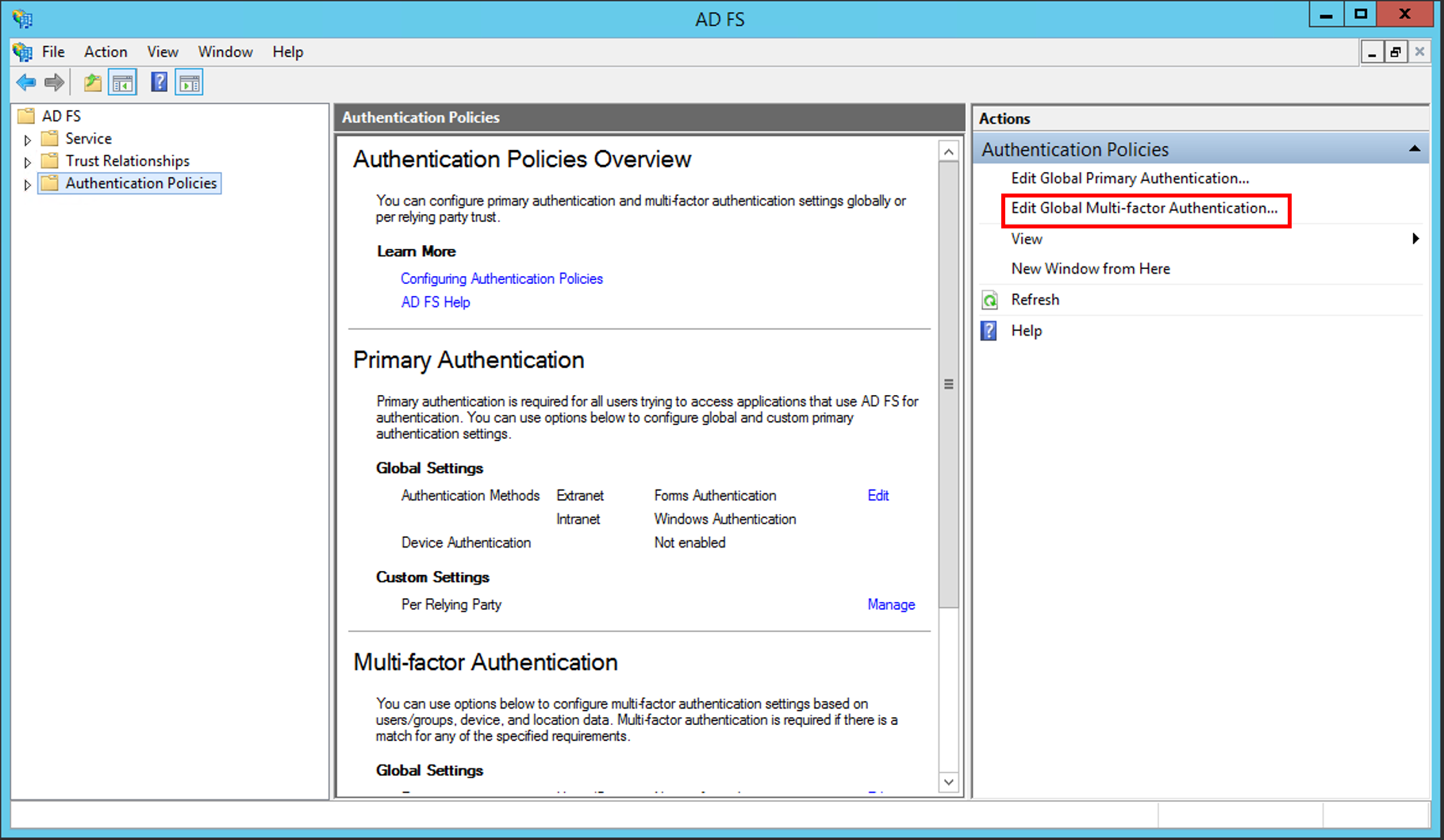The width and height of the screenshot is (1444, 840).
Task: Click the Service folder icon
Action: pyautogui.click(x=50, y=139)
